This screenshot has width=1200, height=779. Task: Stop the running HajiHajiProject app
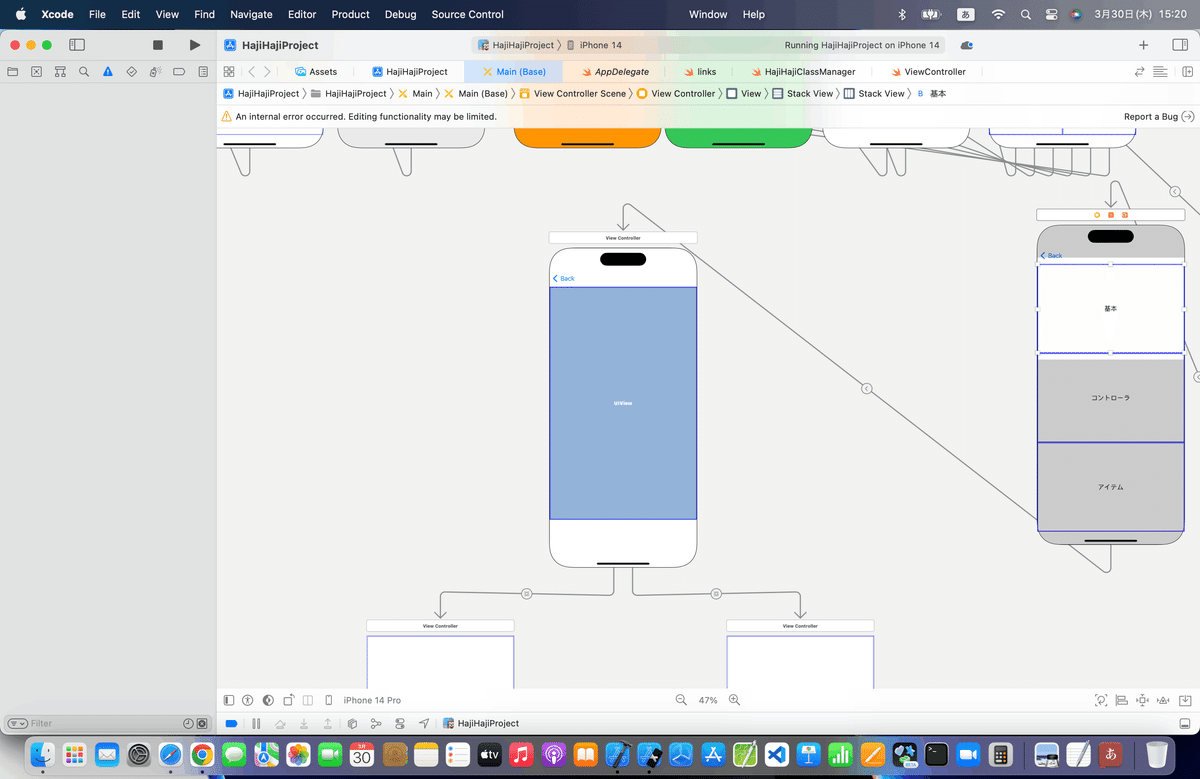click(x=157, y=45)
